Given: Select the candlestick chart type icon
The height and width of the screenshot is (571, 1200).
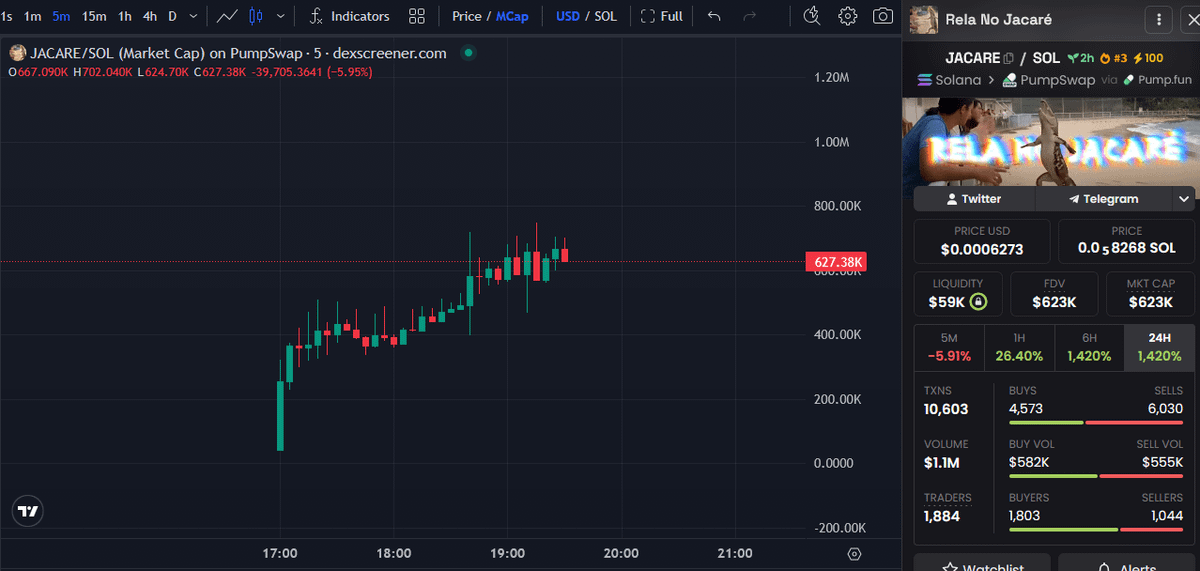Looking at the screenshot, I should [x=256, y=16].
